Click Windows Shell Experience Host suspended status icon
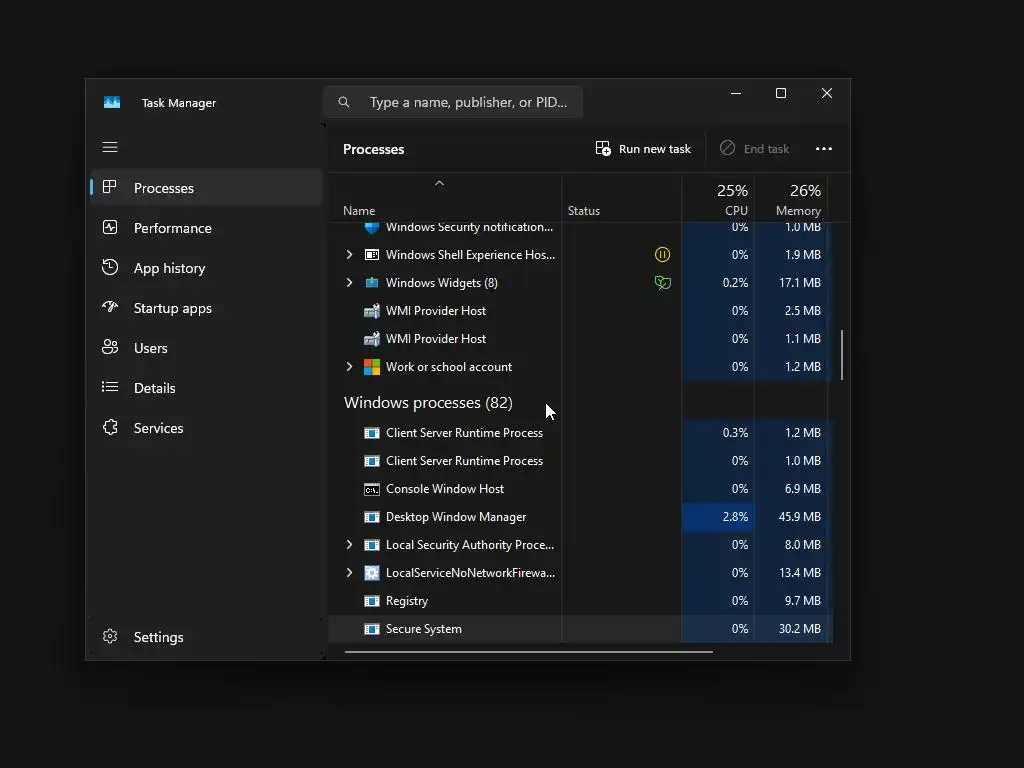 (x=662, y=255)
